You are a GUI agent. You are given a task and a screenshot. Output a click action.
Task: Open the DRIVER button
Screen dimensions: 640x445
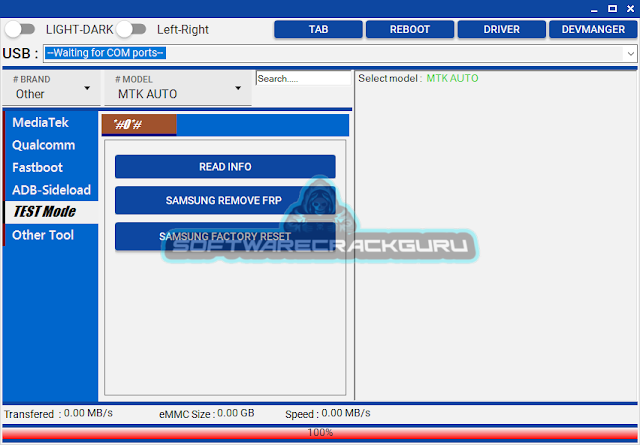click(x=502, y=29)
